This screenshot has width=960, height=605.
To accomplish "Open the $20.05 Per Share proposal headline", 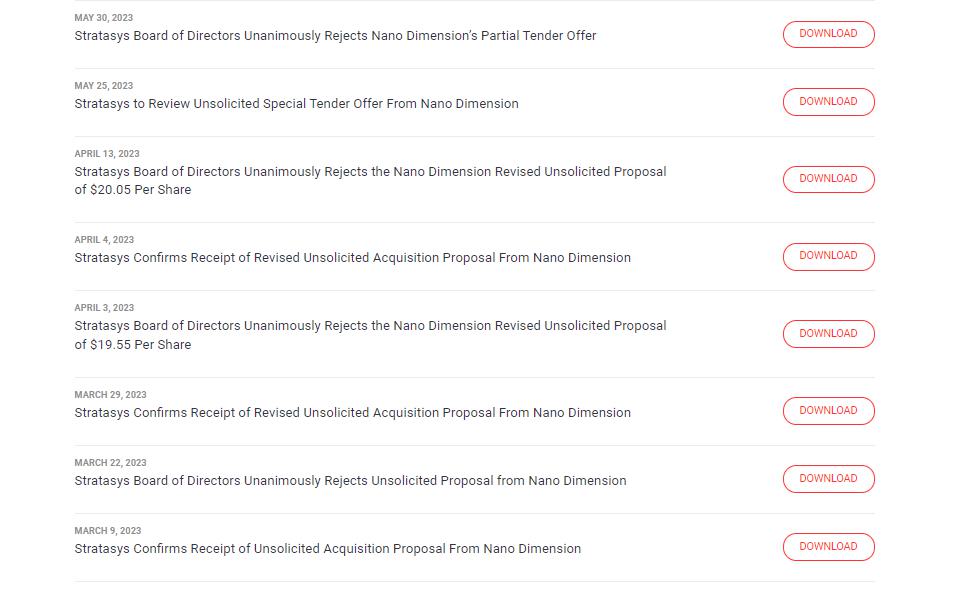I will (370, 180).
